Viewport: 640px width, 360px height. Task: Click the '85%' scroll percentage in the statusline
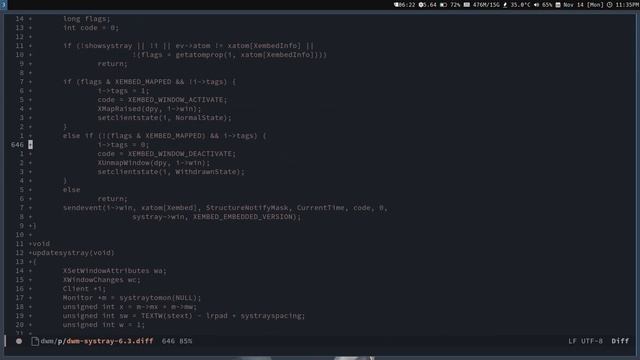[186, 341]
